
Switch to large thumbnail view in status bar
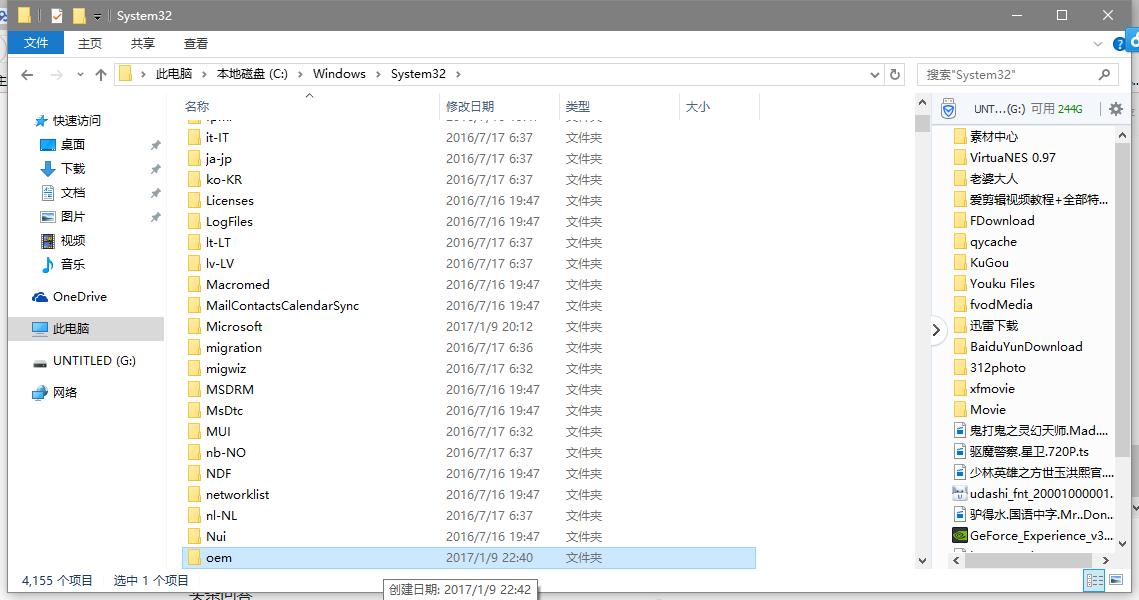[x=1118, y=580]
